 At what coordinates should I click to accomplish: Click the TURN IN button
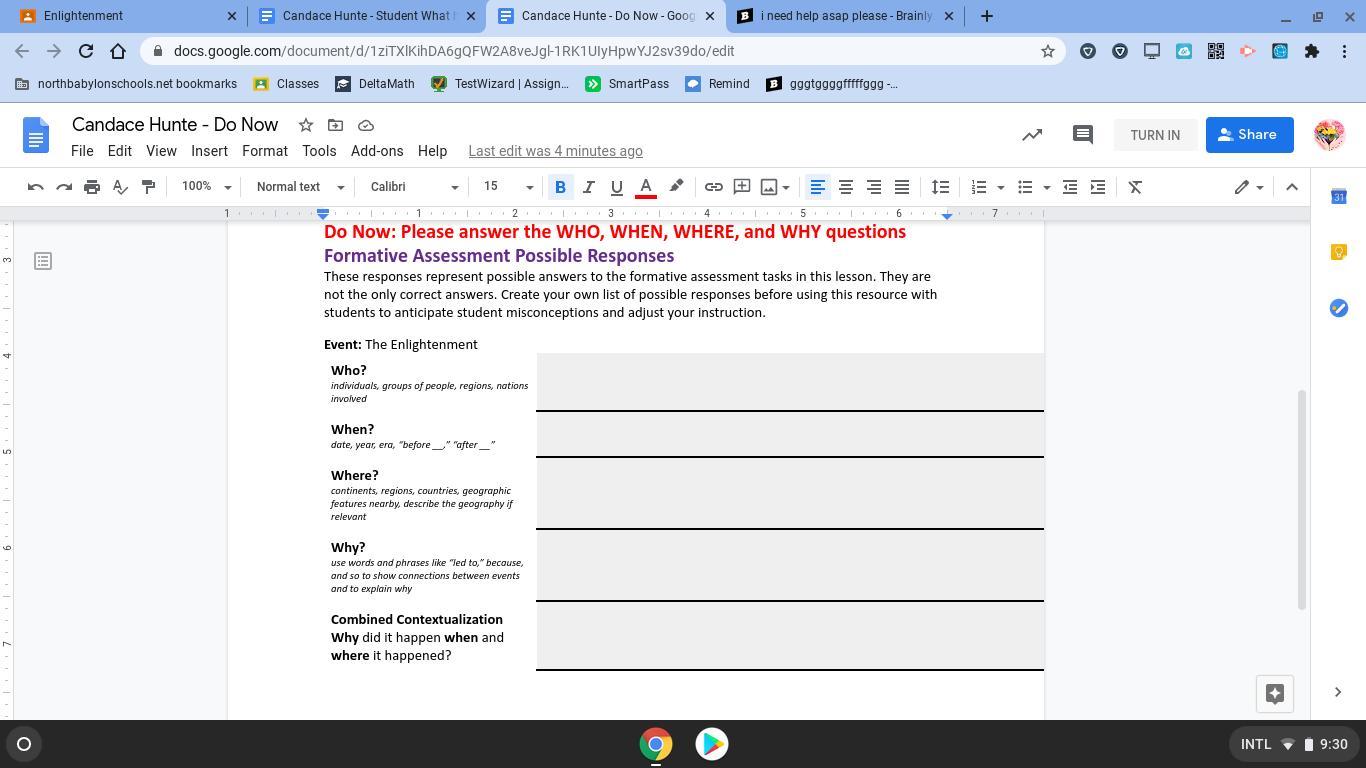1154,135
